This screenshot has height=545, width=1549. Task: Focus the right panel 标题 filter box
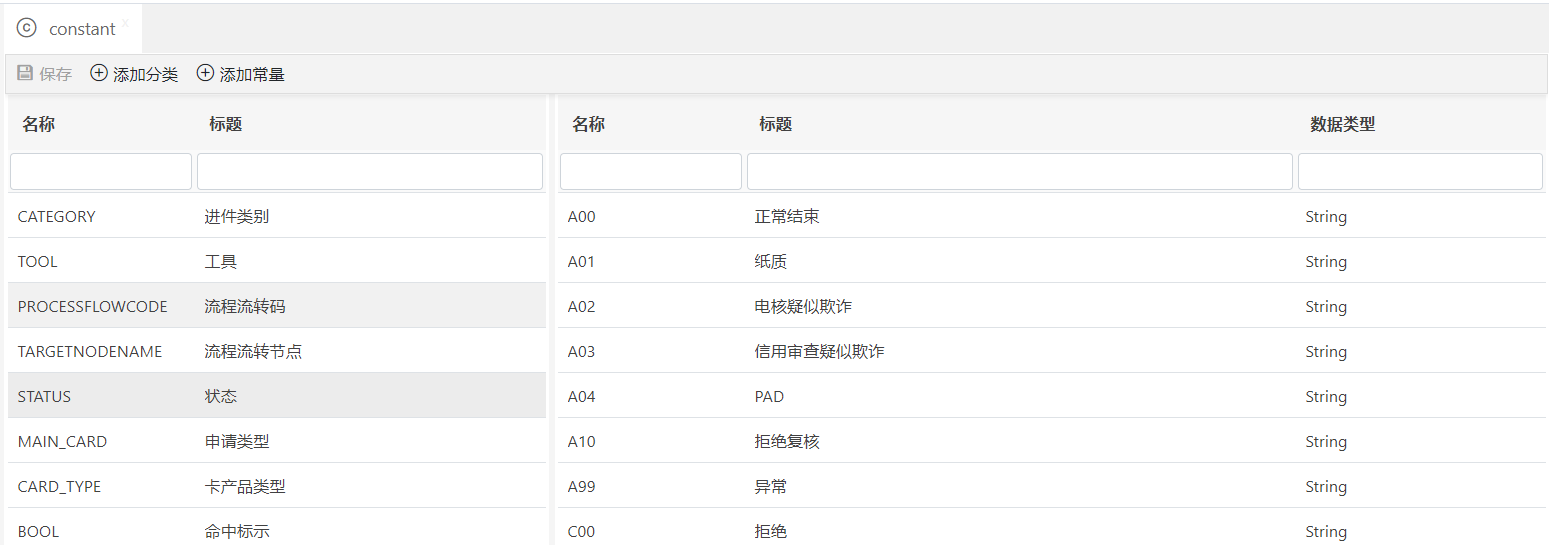[x=1019, y=171]
